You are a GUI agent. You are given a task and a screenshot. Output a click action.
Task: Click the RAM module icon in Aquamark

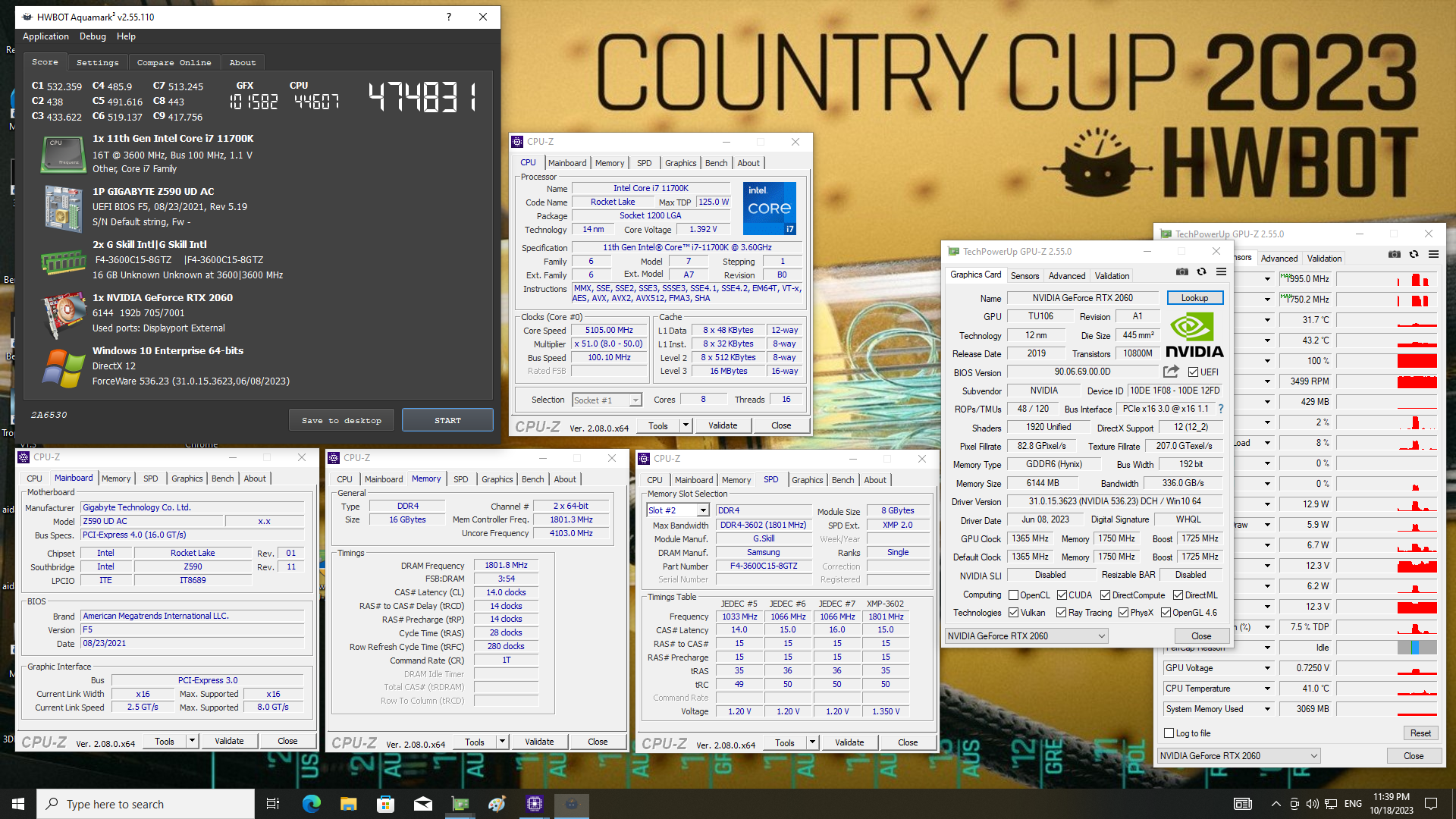tap(62, 262)
